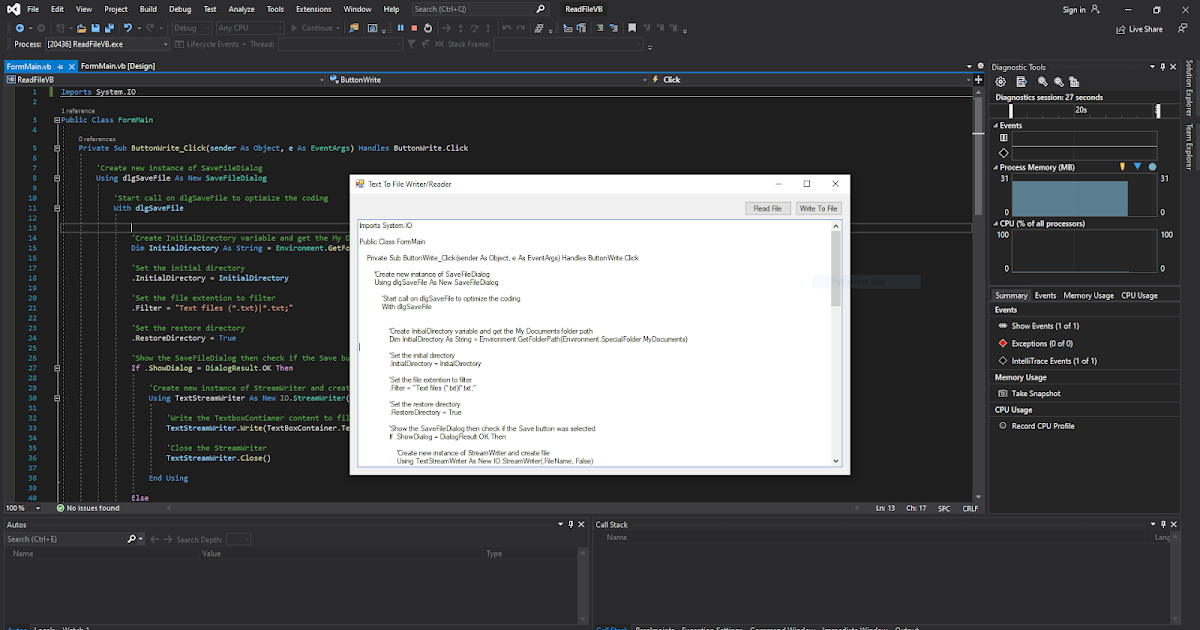Open the Debug menu
Viewport: 1200px width, 630px height.
[179, 9]
